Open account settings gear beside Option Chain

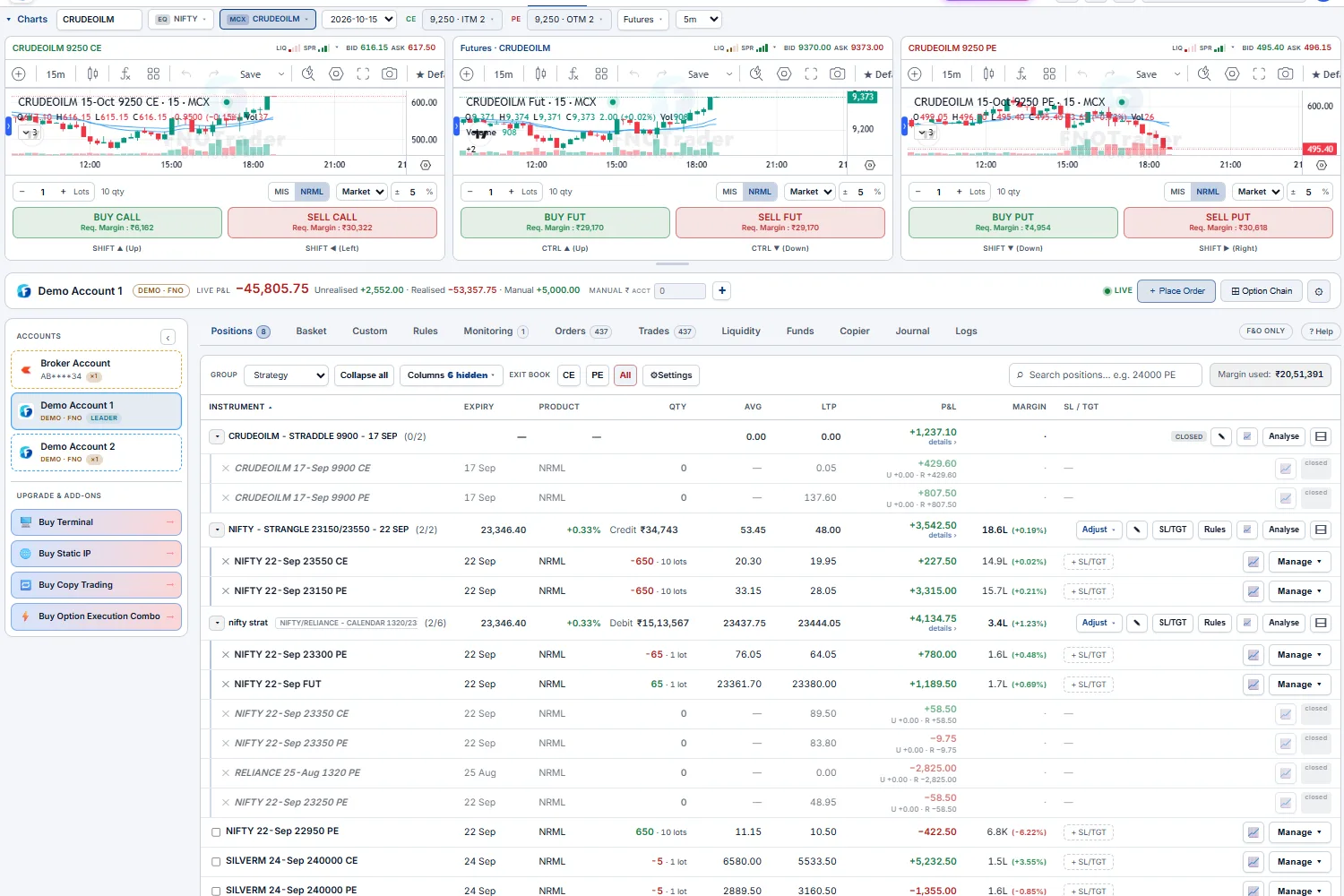(x=1318, y=291)
